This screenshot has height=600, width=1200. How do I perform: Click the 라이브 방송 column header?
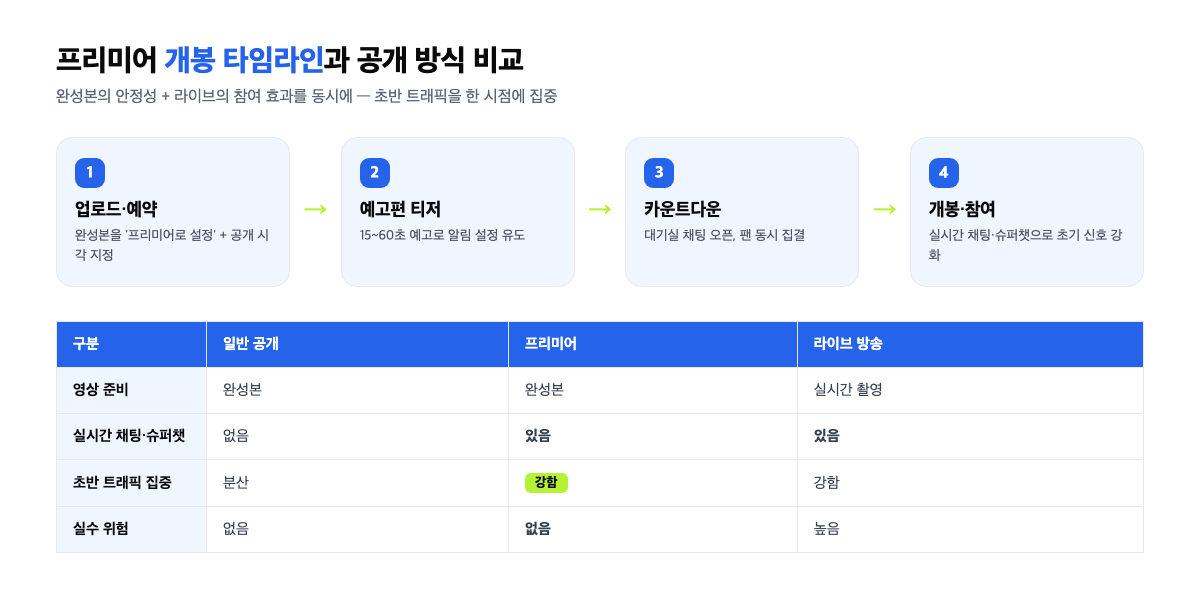[970, 344]
